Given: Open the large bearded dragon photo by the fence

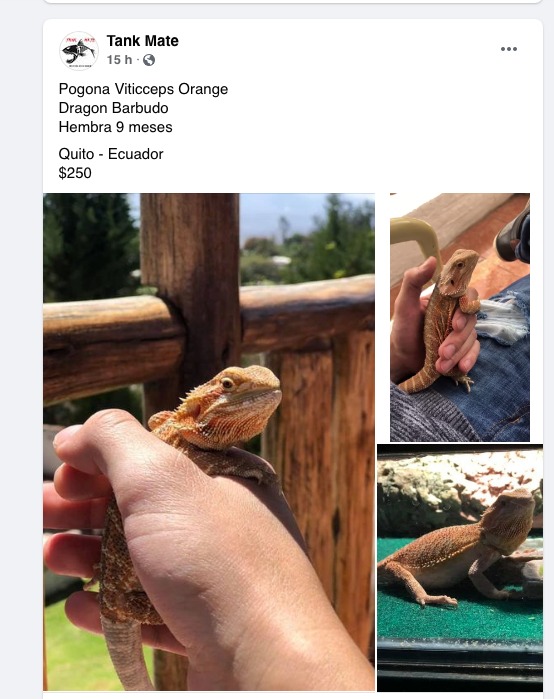Looking at the screenshot, I should (x=209, y=442).
